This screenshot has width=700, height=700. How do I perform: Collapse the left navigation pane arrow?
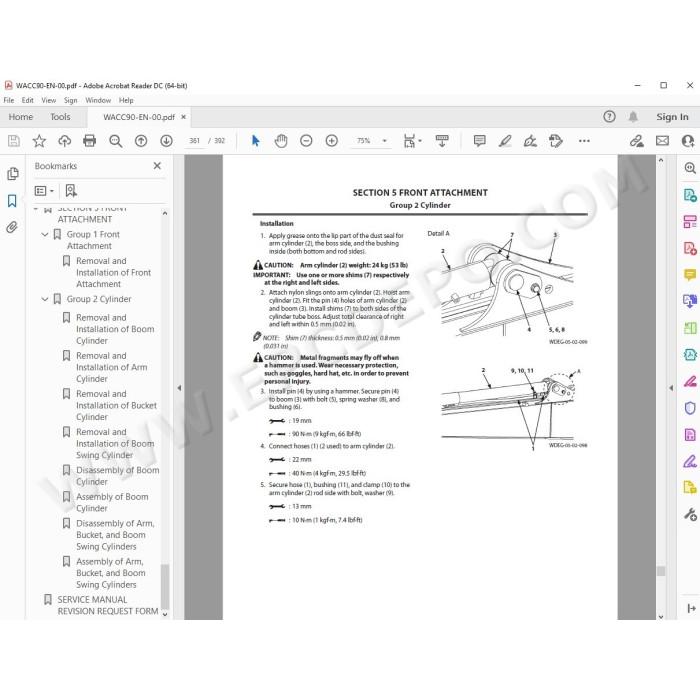click(x=179, y=388)
